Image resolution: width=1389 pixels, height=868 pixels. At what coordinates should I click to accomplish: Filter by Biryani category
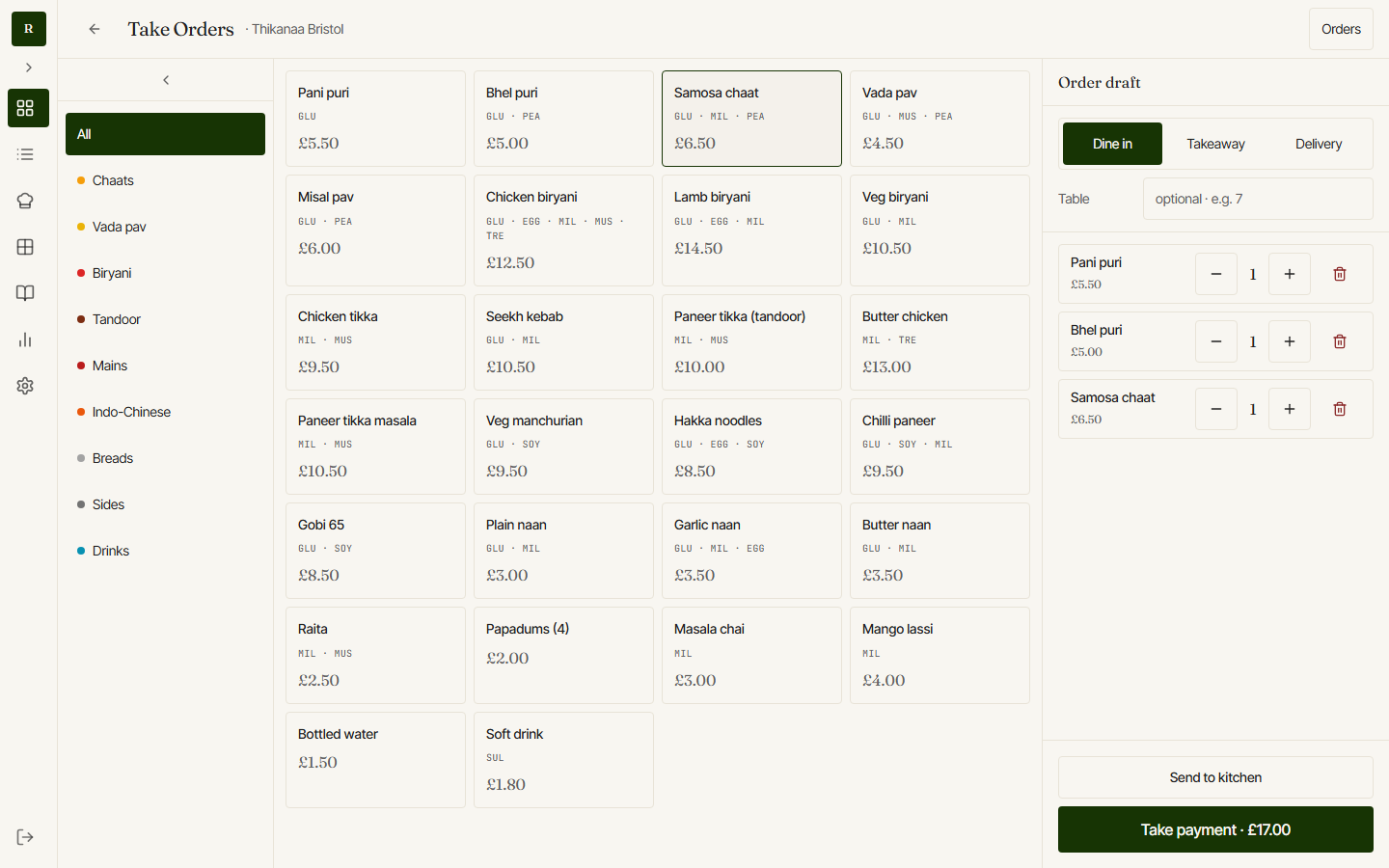coord(165,273)
